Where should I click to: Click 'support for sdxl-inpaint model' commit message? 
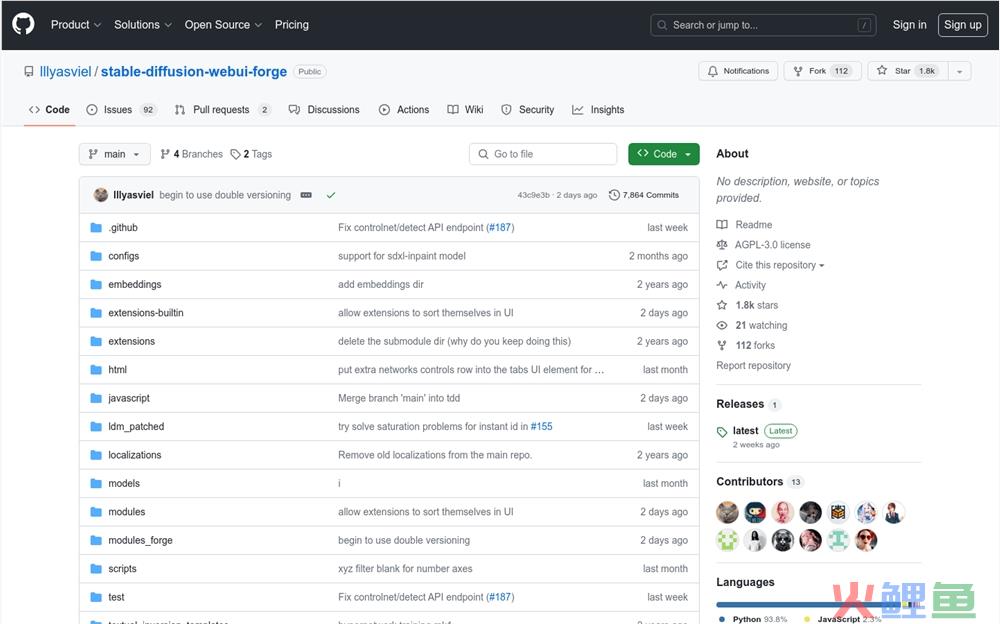(x=402, y=256)
